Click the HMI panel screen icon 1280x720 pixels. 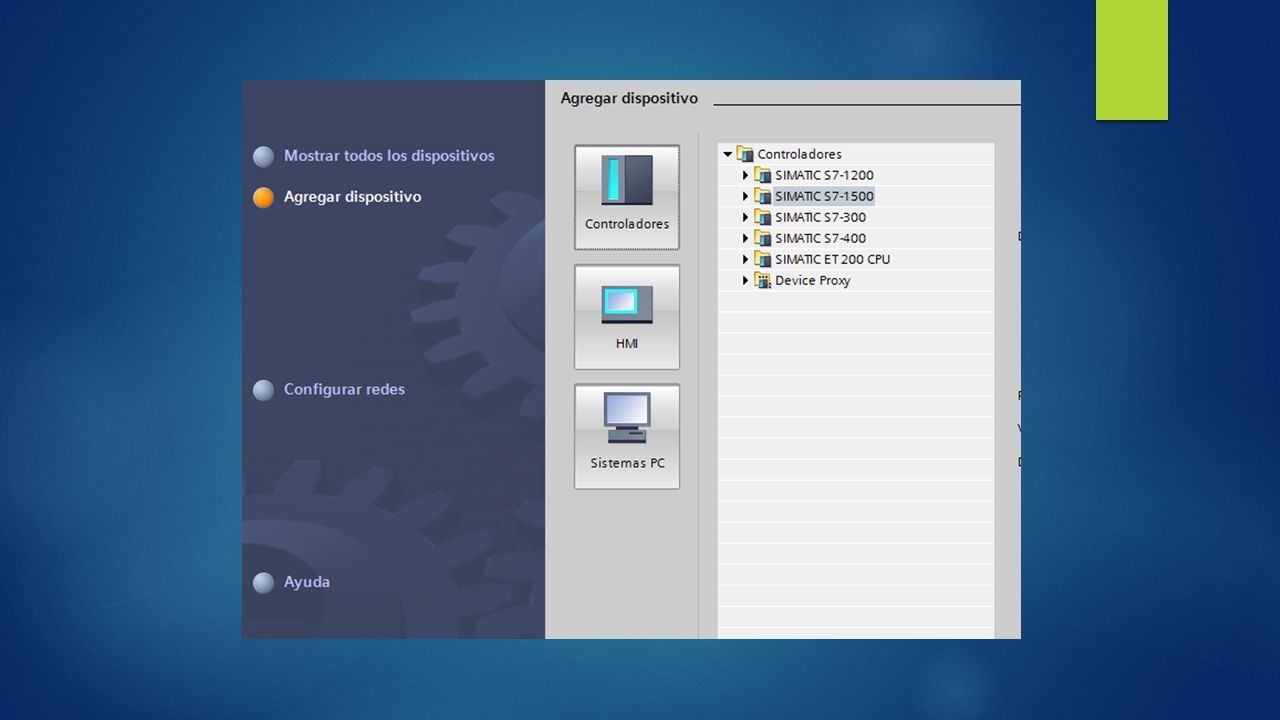627,304
